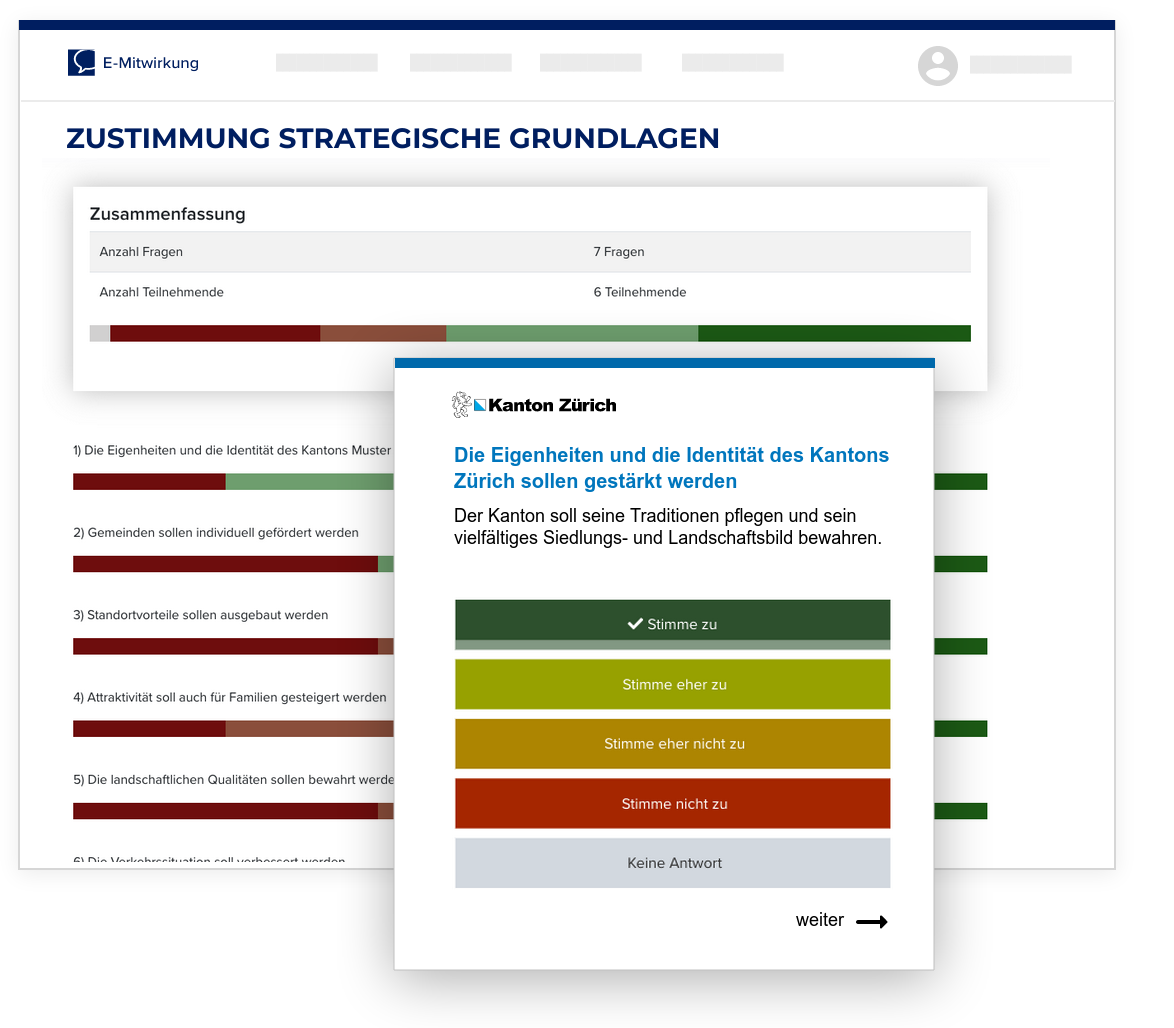This screenshot has width=1174, height=1028.
Task: Choose the 'Stimme eher zu' option
Action: tap(672, 685)
